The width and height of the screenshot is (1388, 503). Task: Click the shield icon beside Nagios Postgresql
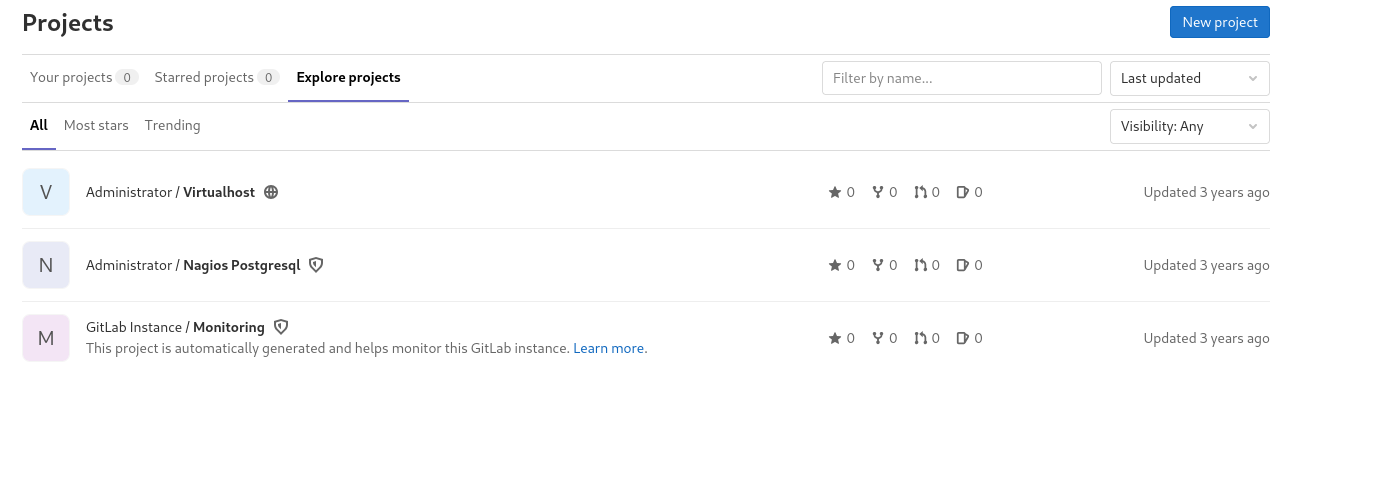(316, 265)
